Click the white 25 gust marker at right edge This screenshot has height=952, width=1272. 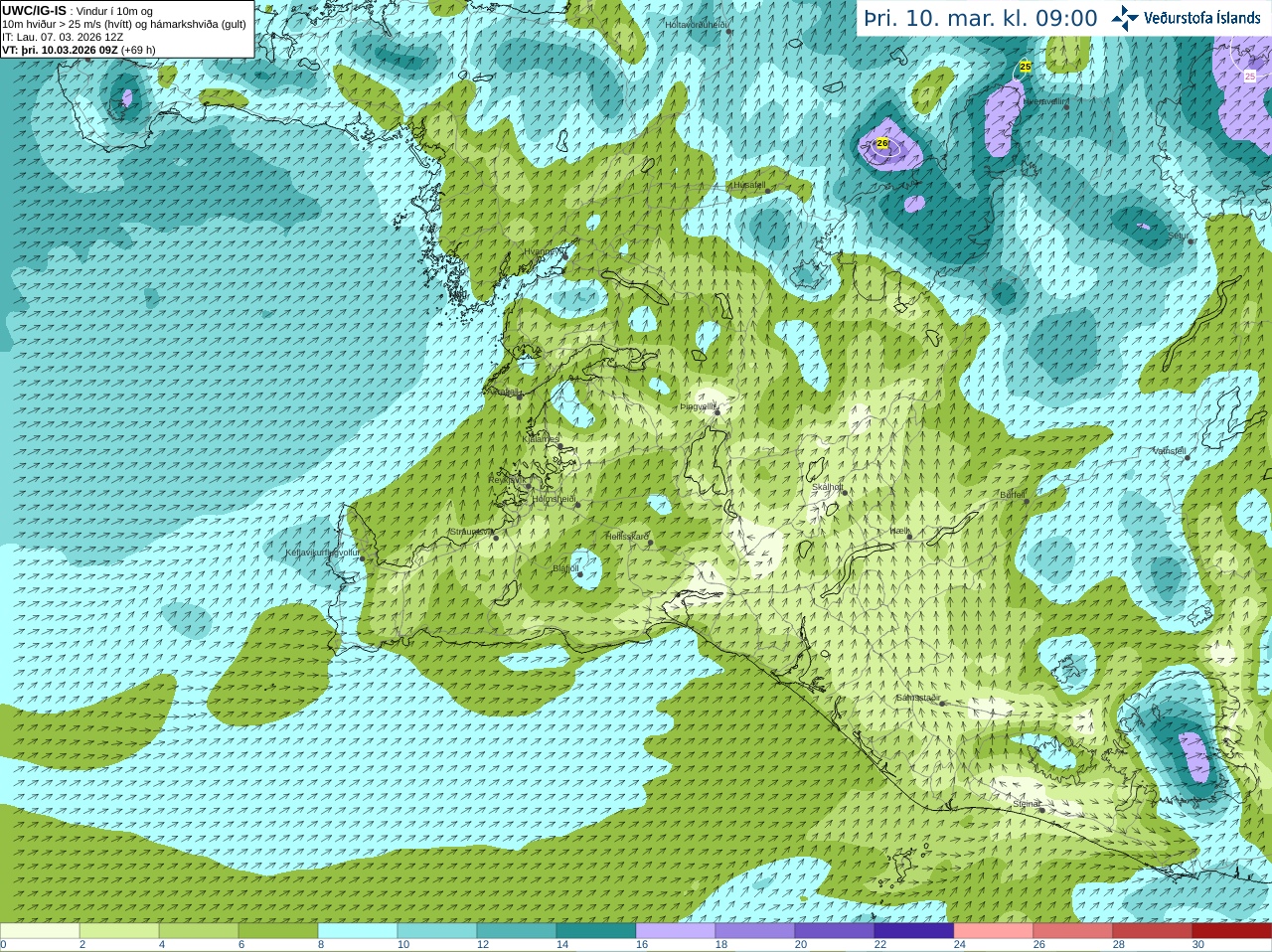pos(1250,76)
